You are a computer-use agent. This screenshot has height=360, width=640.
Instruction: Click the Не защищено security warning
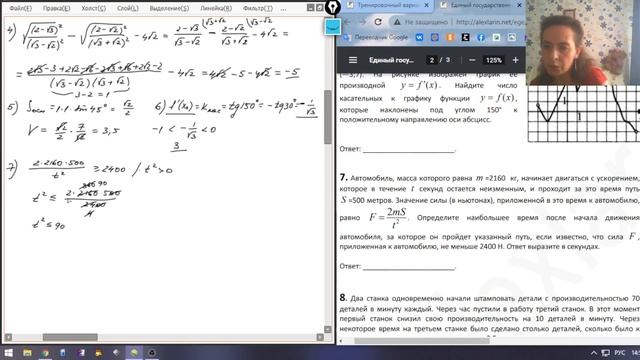(420, 22)
